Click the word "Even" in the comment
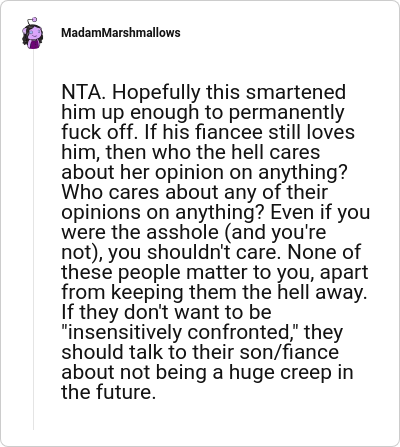The height and width of the screenshot is (447, 400). pyautogui.click(x=292, y=212)
